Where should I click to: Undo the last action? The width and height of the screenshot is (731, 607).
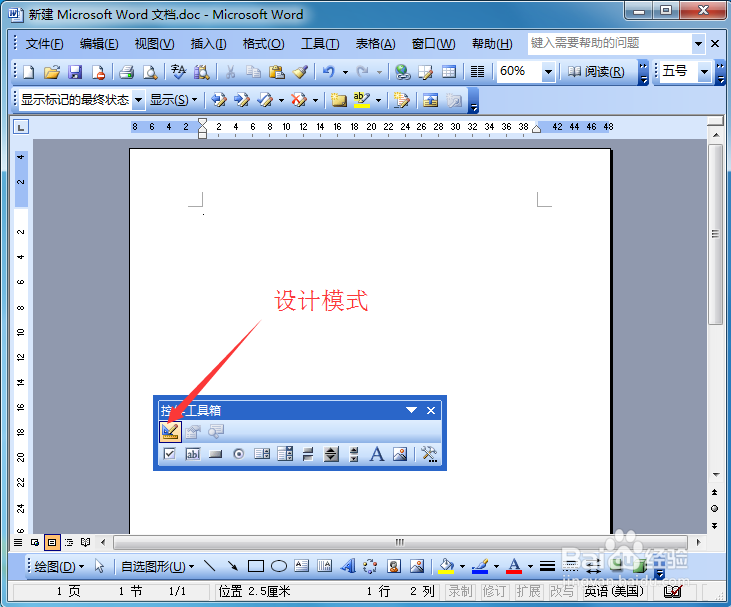coord(329,72)
